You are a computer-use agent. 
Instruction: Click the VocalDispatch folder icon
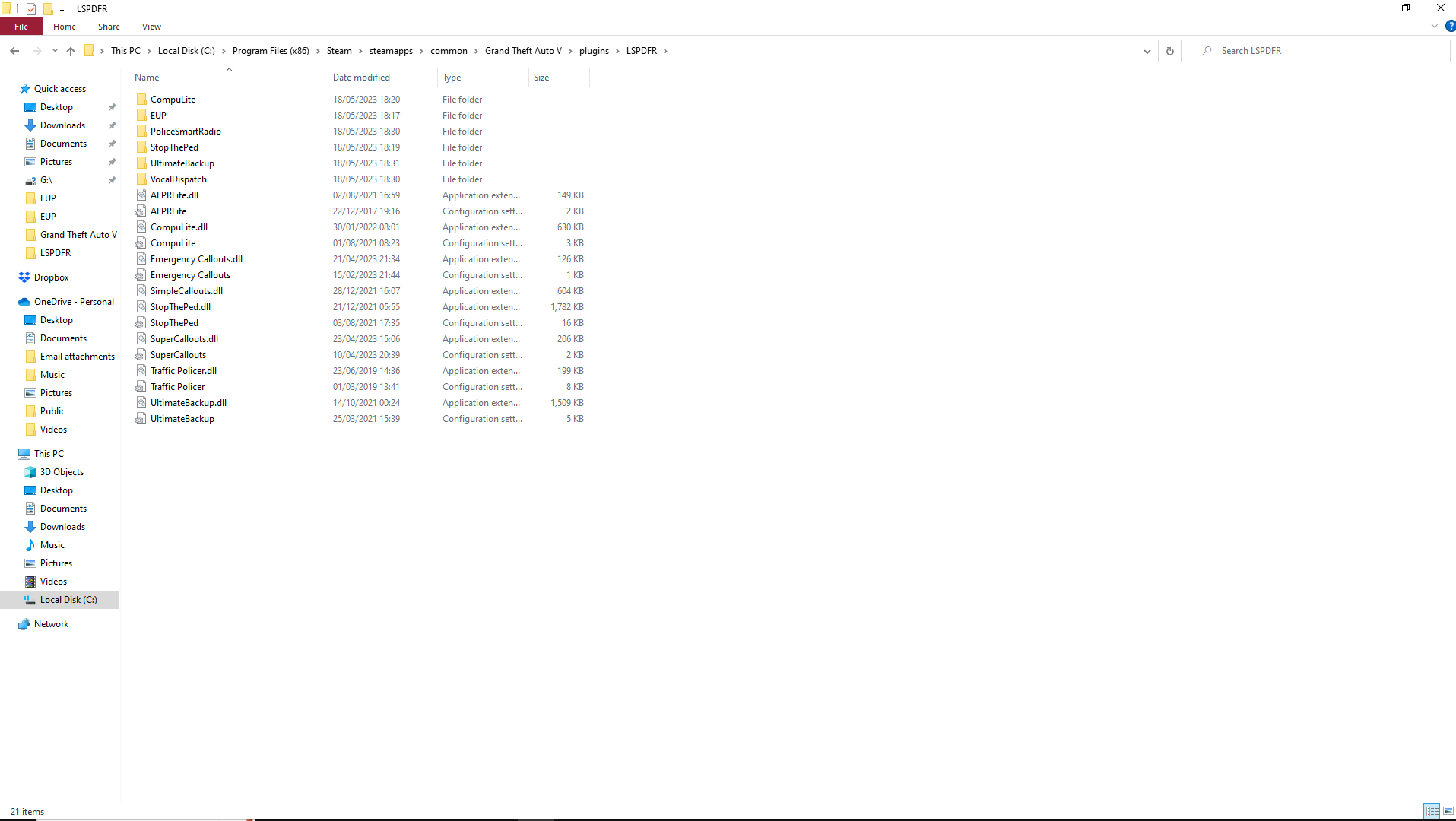point(141,179)
